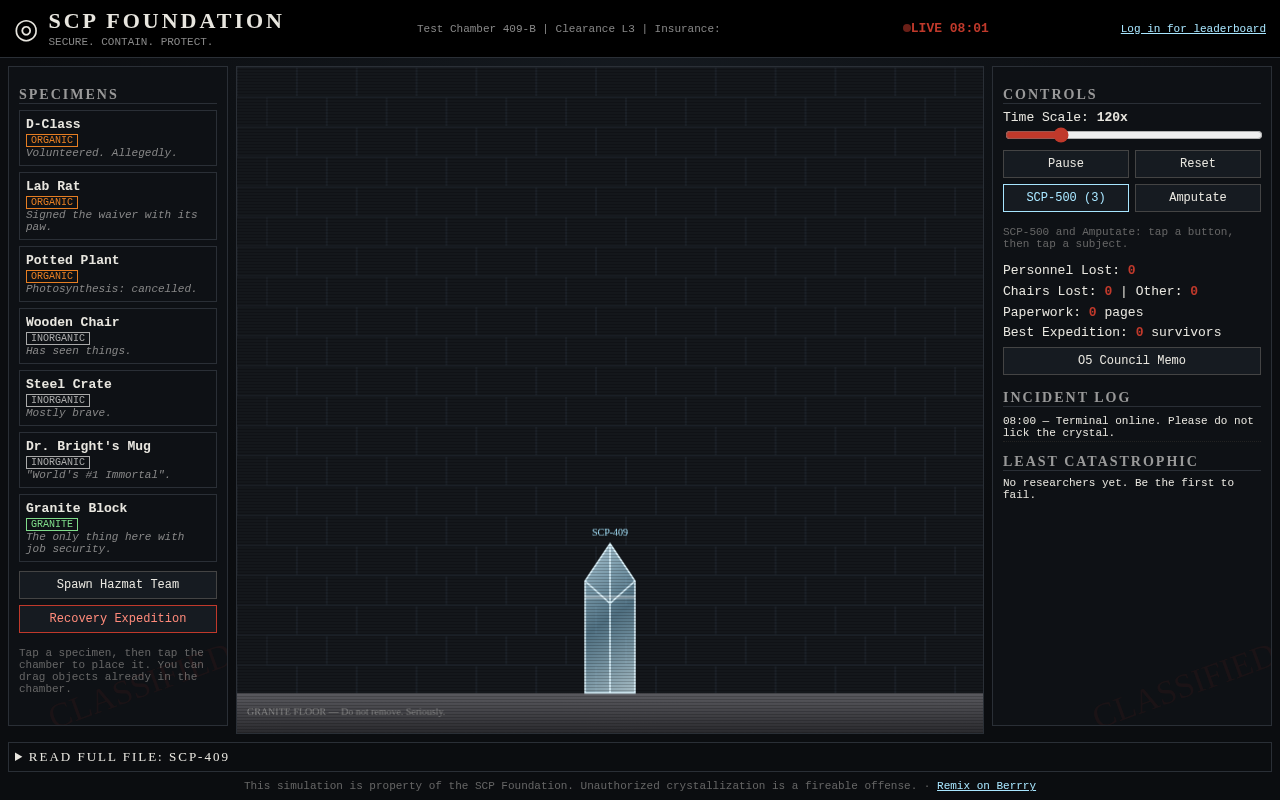Click the SCP-409 crystal in chamber
This screenshot has height=800, width=1280.
(610, 619)
